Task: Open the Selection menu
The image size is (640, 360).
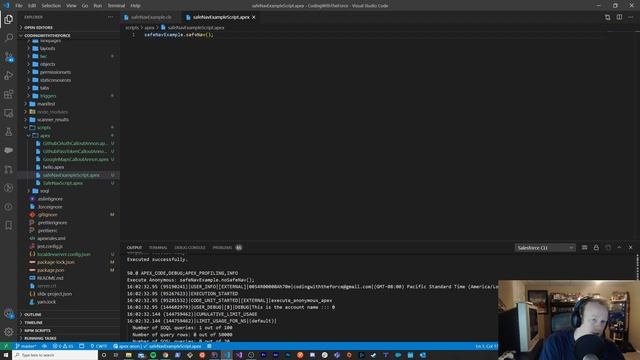Action: click(51, 6)
